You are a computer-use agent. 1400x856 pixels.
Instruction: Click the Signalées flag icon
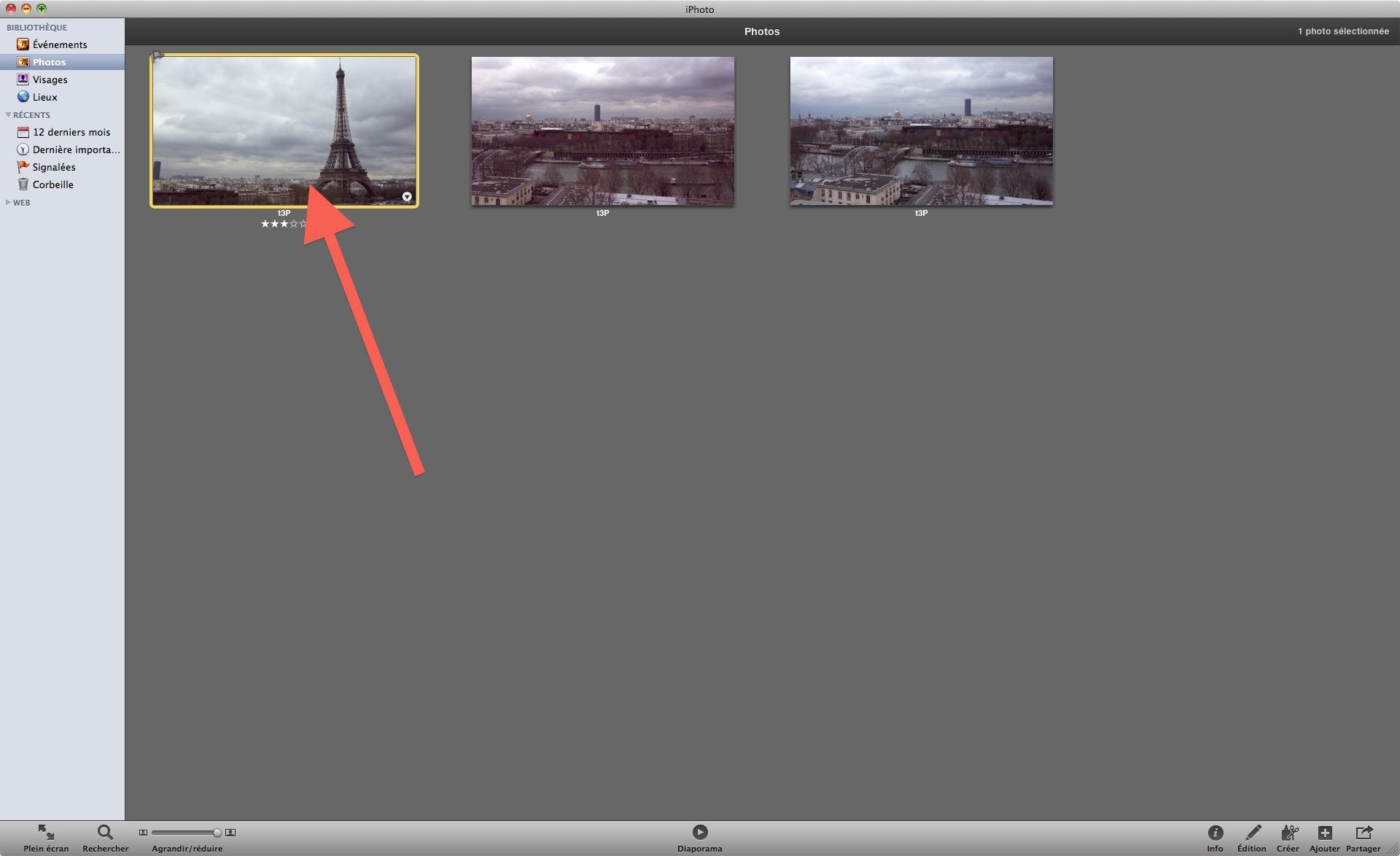[x=23, y=167]
